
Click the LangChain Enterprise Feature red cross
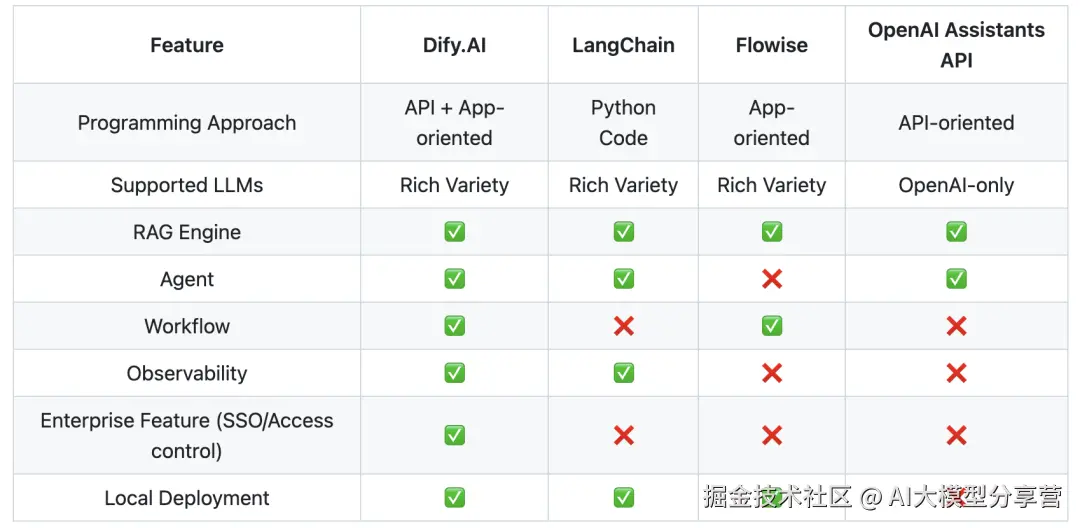point(623,435)
